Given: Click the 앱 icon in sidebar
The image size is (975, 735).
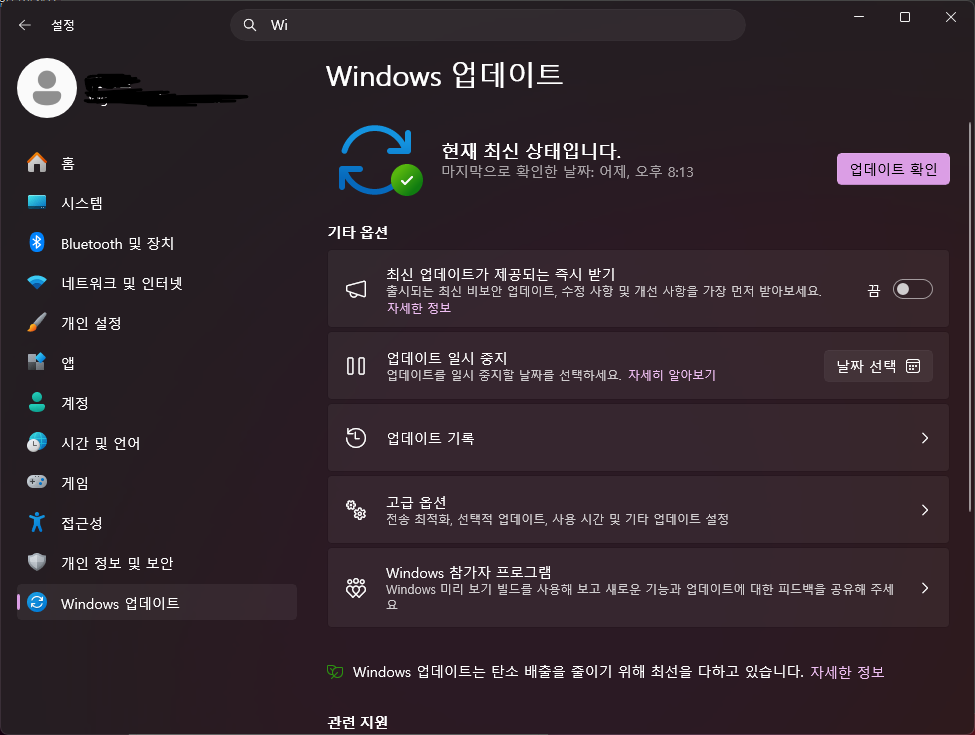Looking at the screenshot, I should pos(37,362).
